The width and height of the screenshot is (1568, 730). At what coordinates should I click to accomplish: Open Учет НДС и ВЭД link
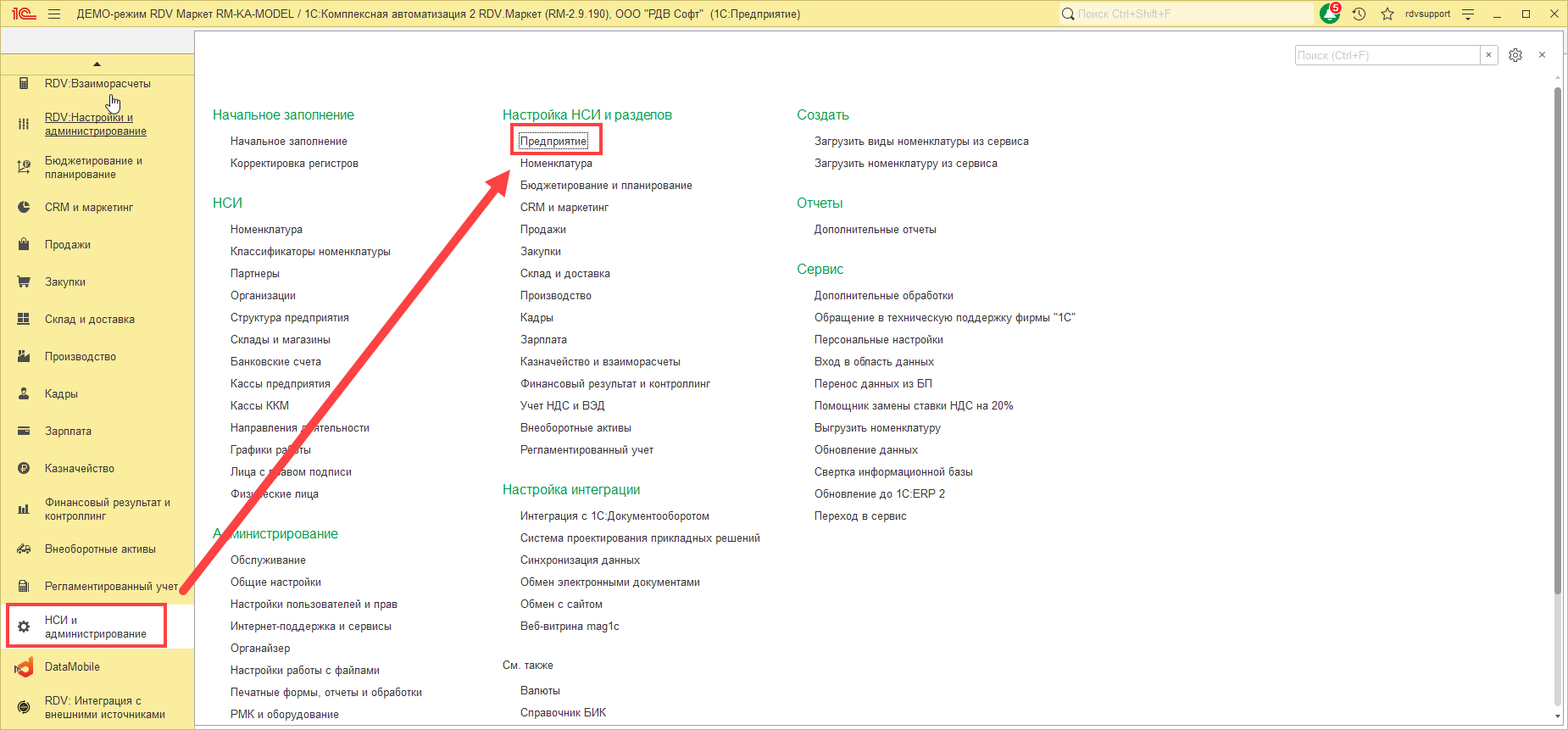pos(562,405)
